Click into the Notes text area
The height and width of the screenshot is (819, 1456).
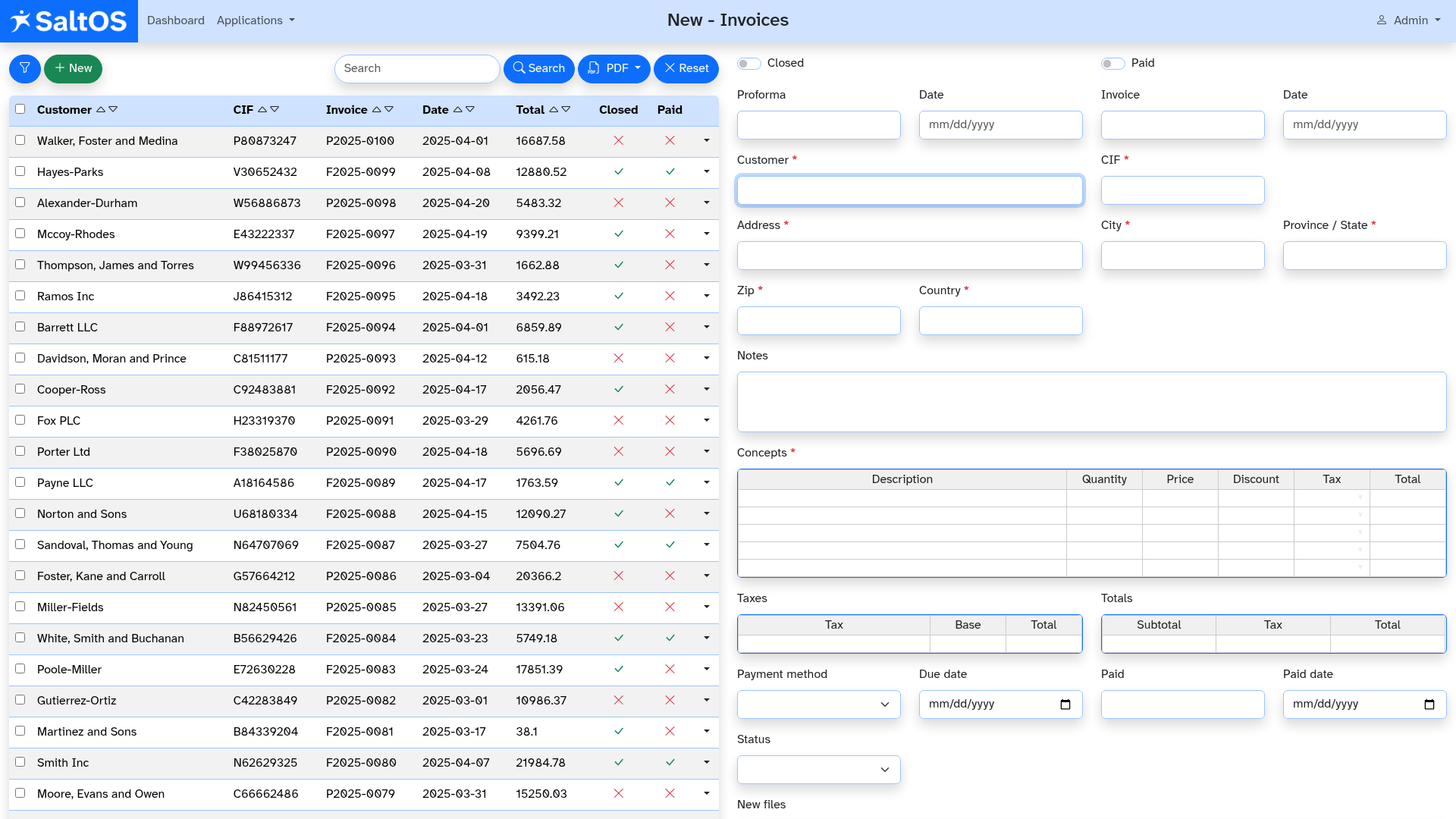click(x=1091, y=402)
